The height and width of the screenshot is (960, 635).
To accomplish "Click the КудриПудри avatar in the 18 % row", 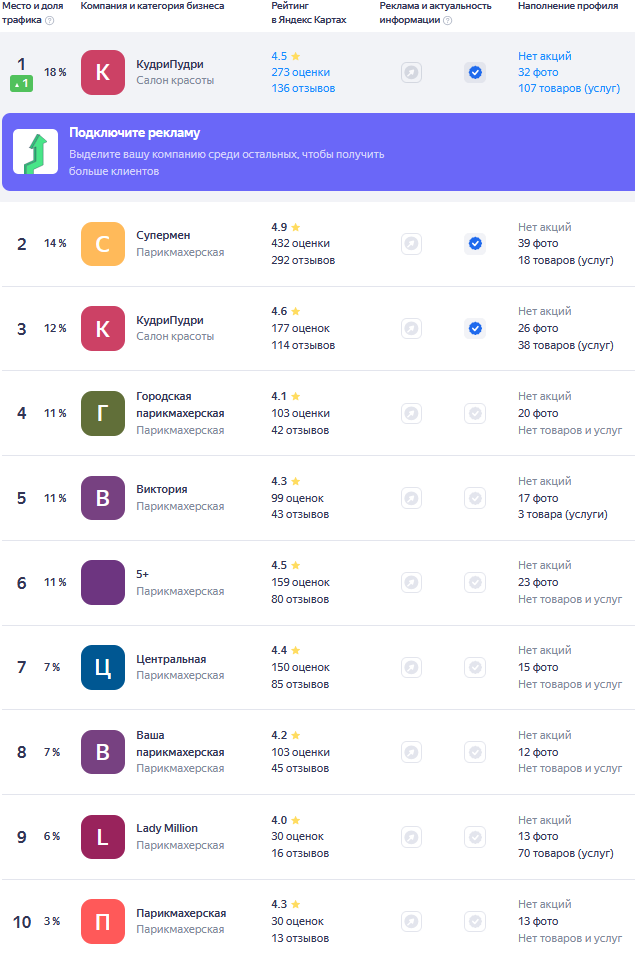I will click(x=103, y=72).
